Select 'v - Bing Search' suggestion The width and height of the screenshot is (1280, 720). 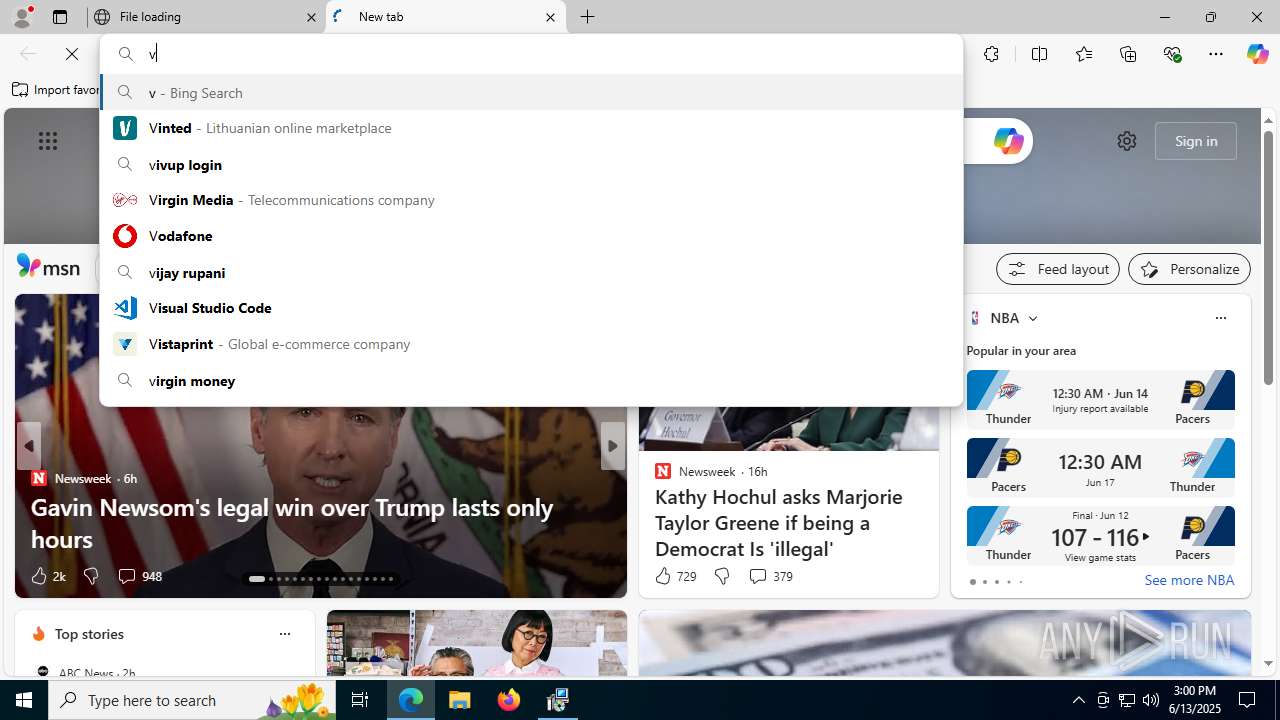coord(531,92)
